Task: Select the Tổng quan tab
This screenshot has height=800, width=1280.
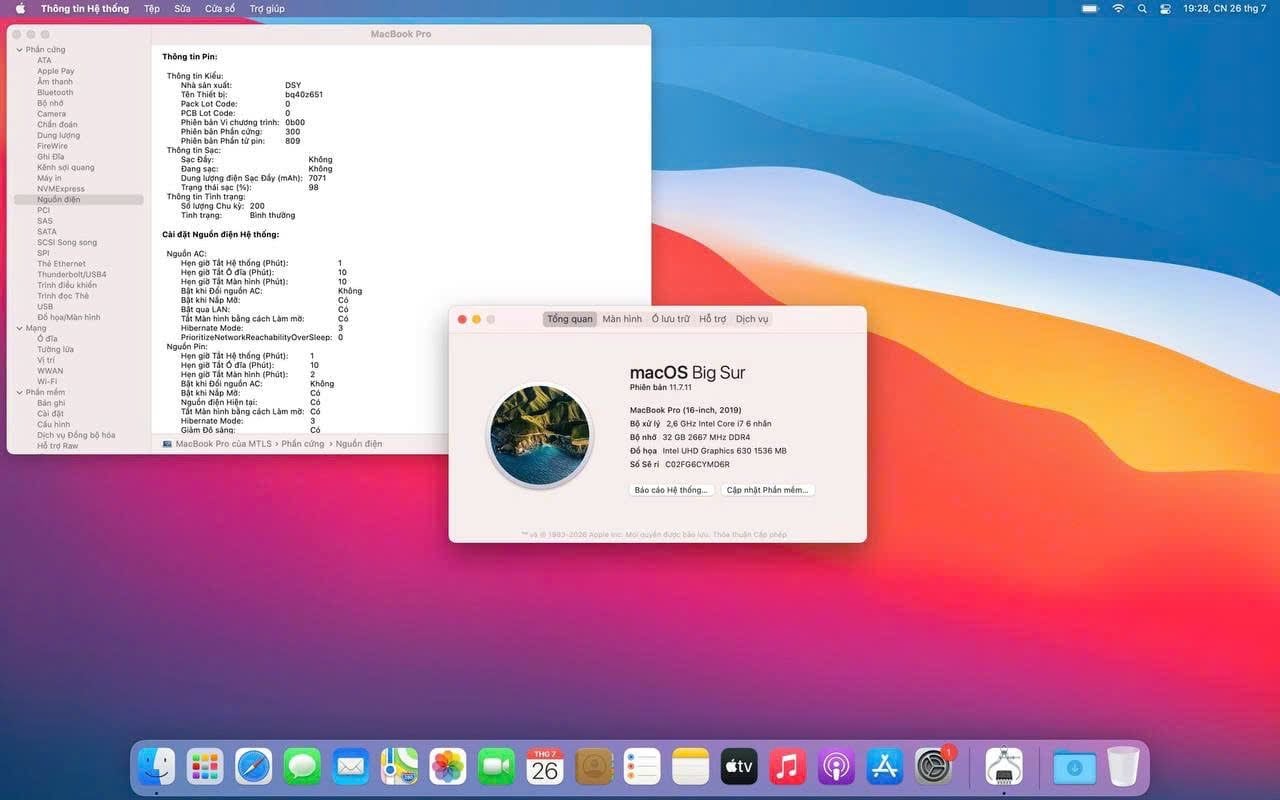Action: click(570, 319)
